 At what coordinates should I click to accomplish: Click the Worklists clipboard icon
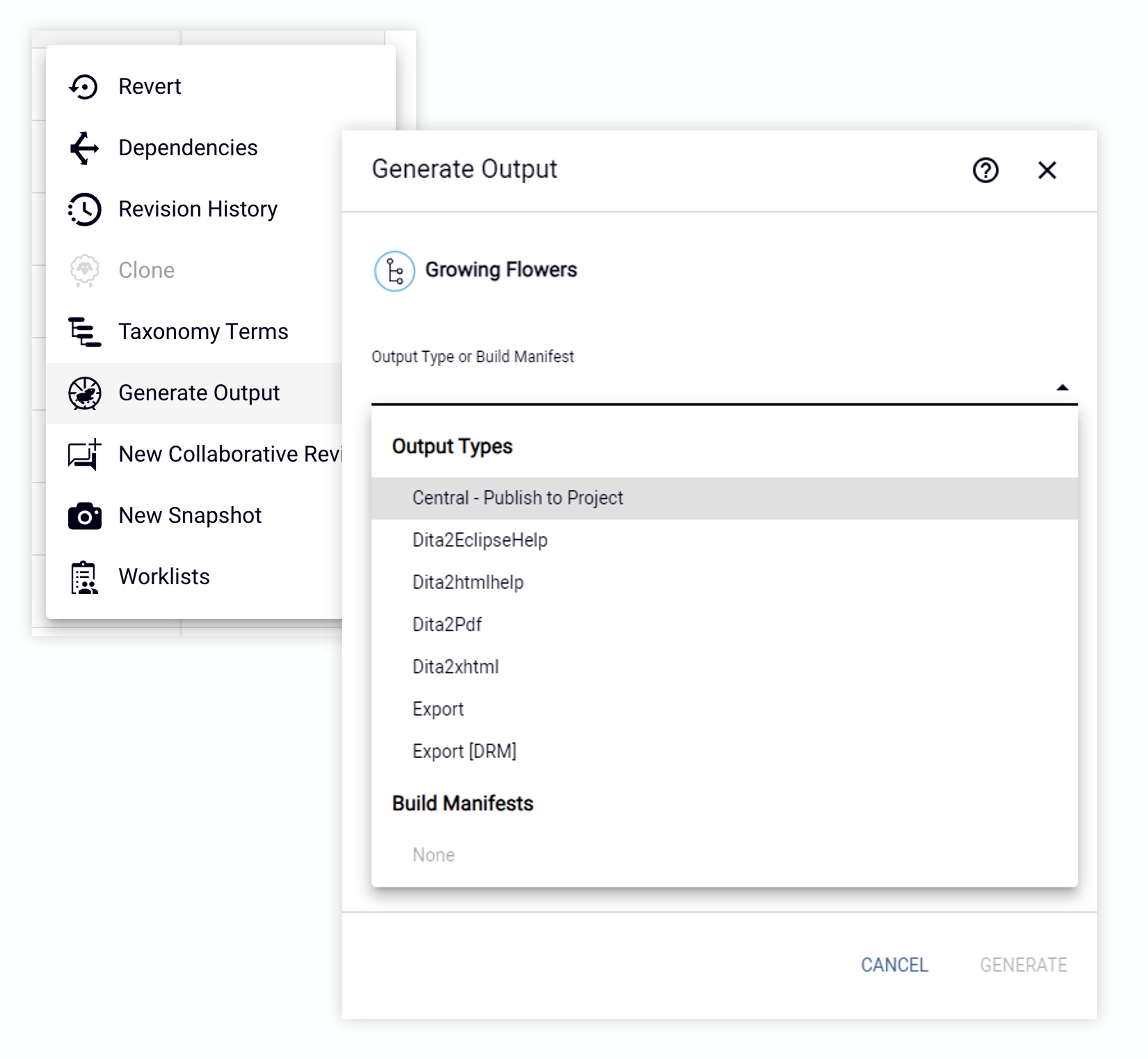[84, 577]
